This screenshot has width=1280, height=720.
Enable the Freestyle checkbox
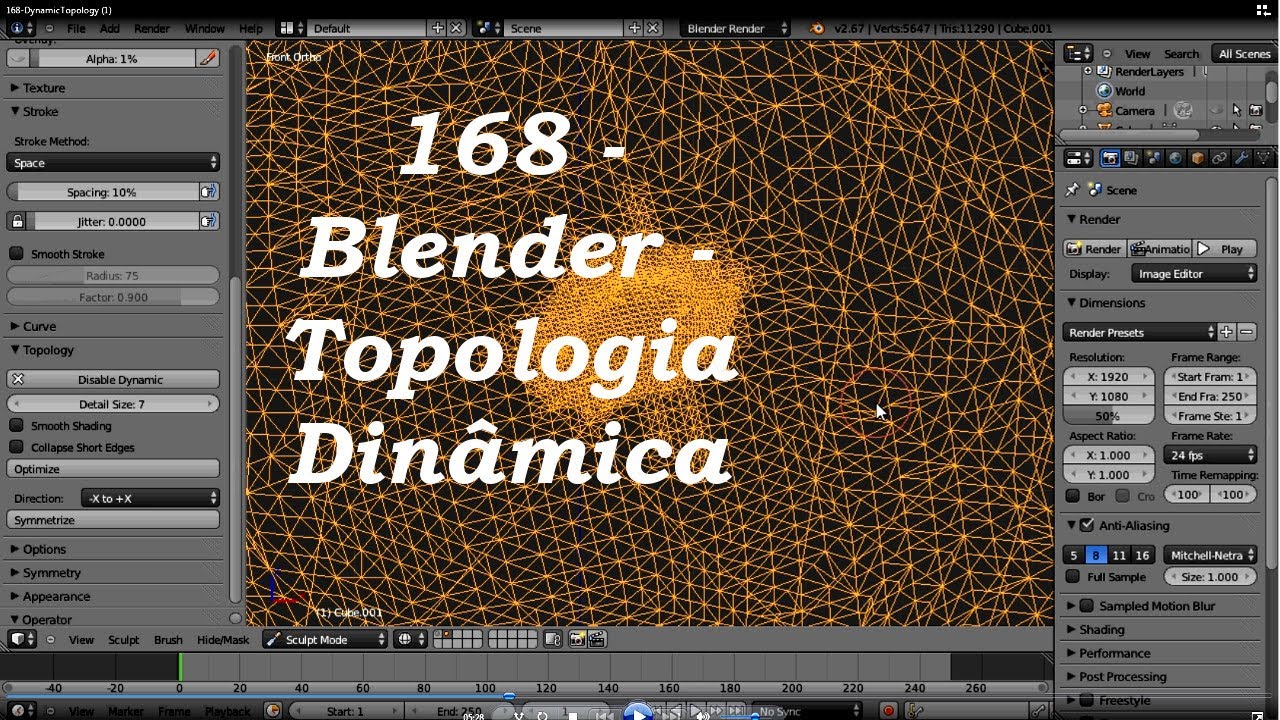pyautogui.click(x=1087, y=701)
